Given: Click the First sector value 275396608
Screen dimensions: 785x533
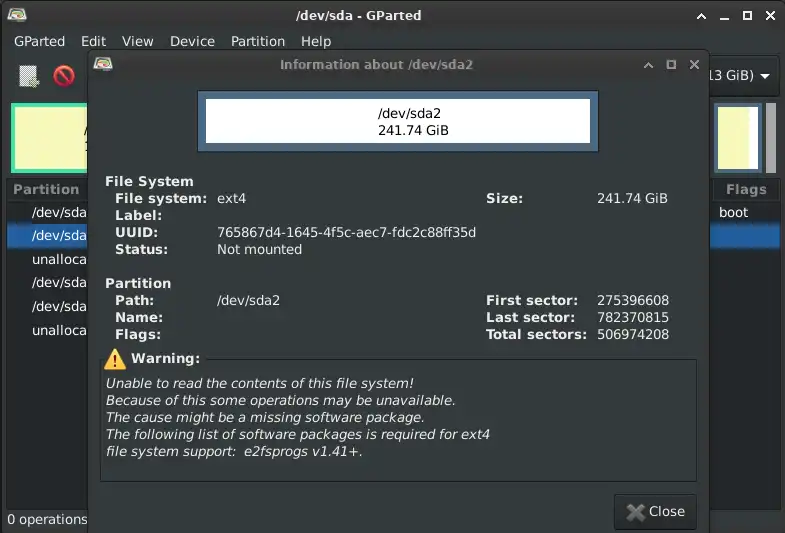Looking at the screenshot, I should tap(633, 300).
